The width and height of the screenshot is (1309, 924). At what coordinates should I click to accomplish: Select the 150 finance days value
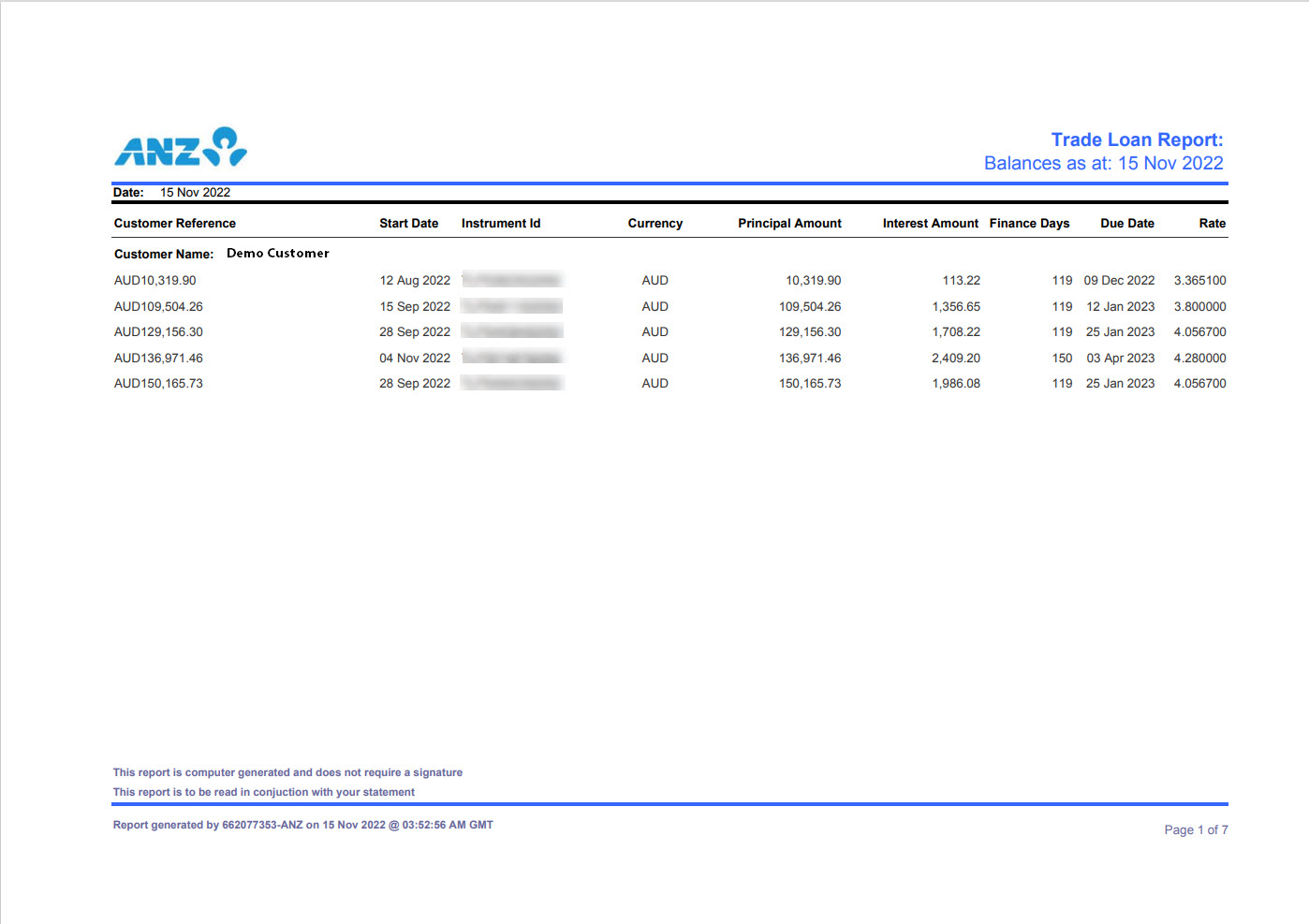[1062, 359]
